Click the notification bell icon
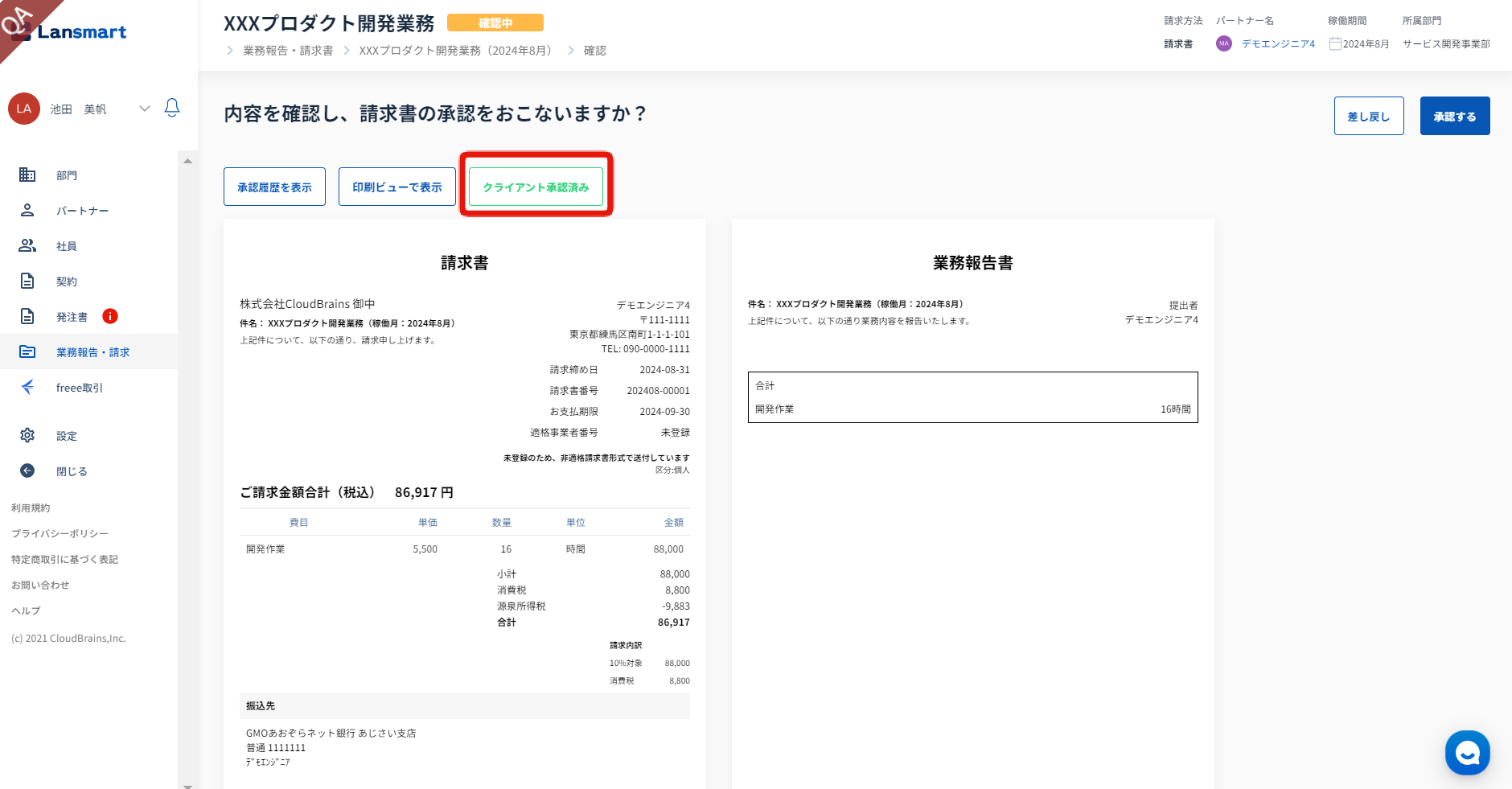Image resolution: width=1512 pixels, height=789 pixels. click(171, 108)
